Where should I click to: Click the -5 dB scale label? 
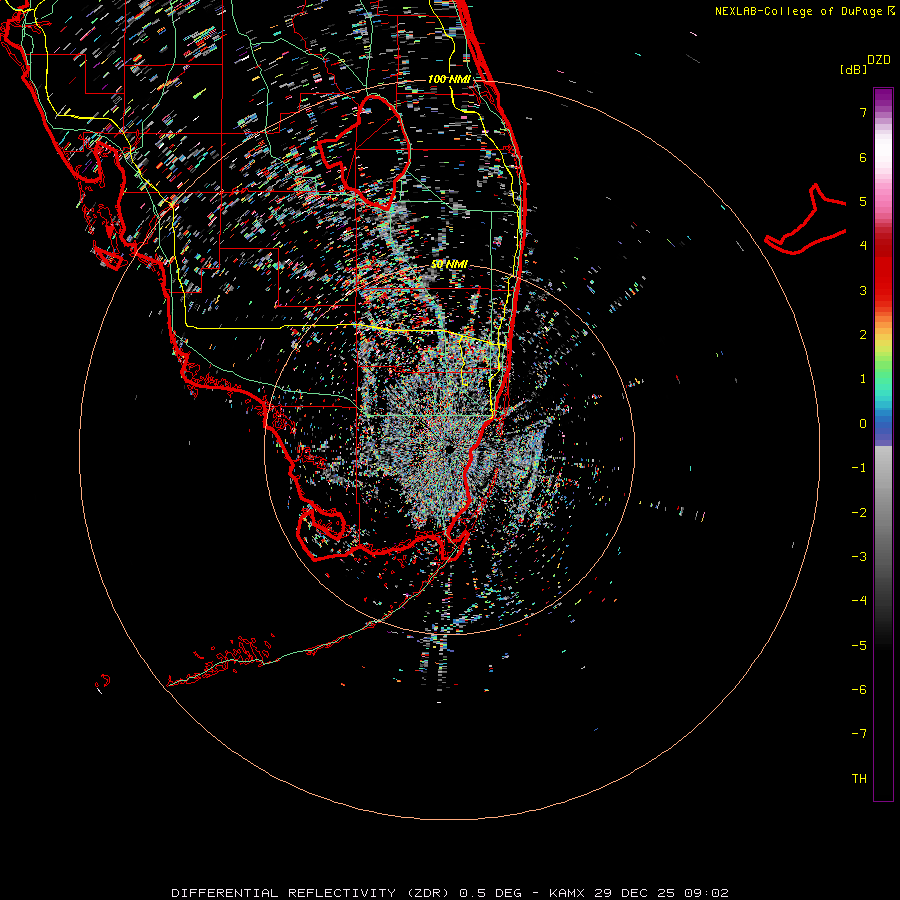tap(859, 645)
